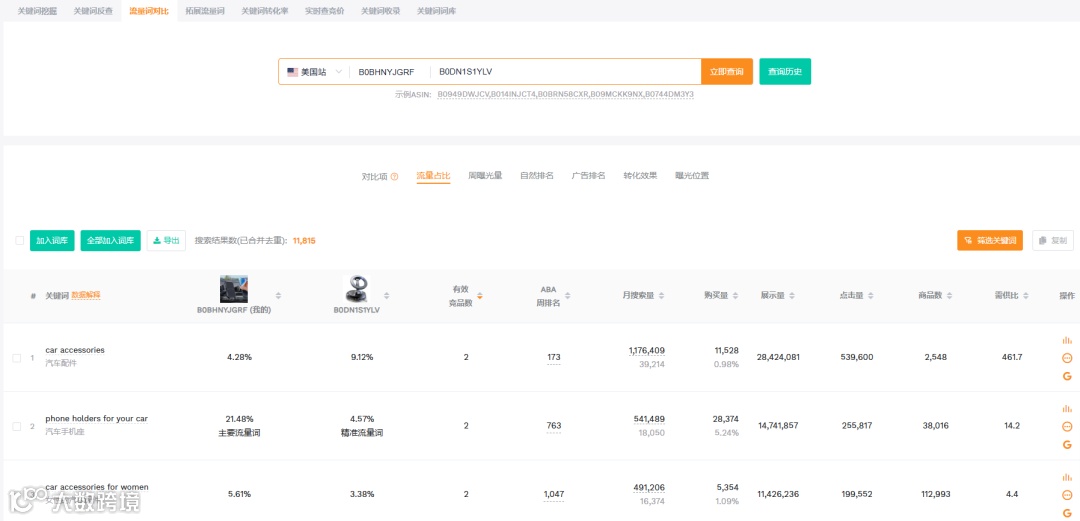Search Google for car accessories keyword
The width and height of the screenshot is (1080, 521).
point(1067,376)
